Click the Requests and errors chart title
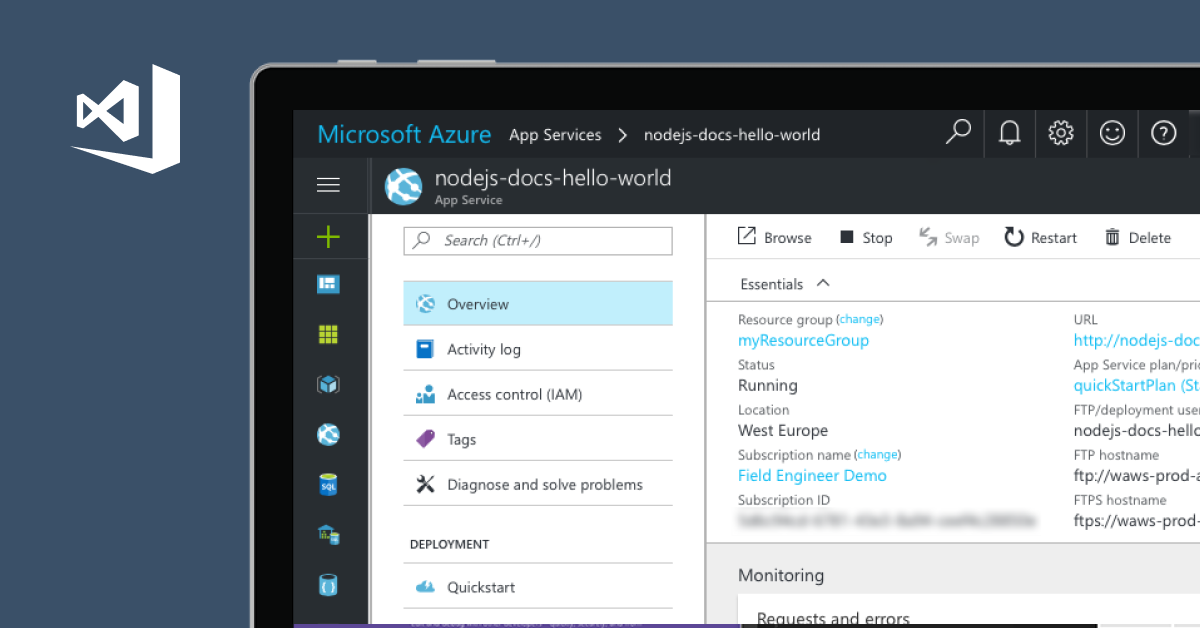This screenshot has height=628, width=1200. pyautogui.click(x=833, y=619)
